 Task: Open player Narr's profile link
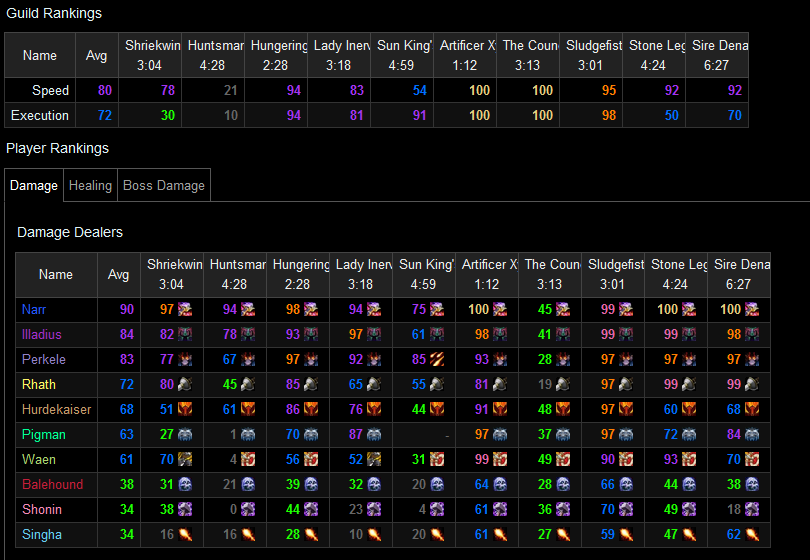pos(34,310)
